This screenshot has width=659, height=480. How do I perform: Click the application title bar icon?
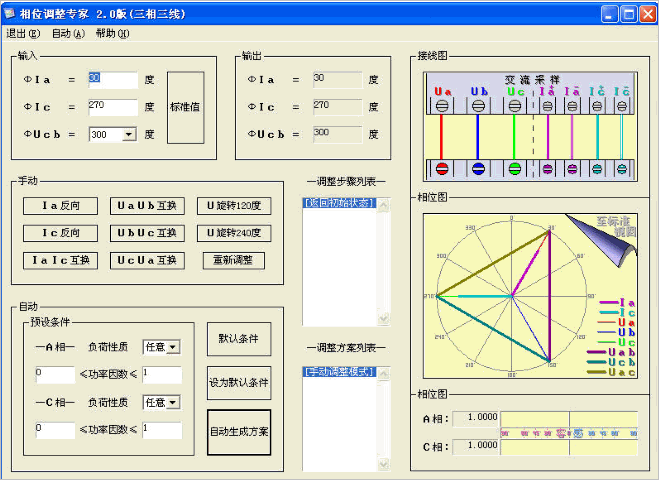click(9, 13)
